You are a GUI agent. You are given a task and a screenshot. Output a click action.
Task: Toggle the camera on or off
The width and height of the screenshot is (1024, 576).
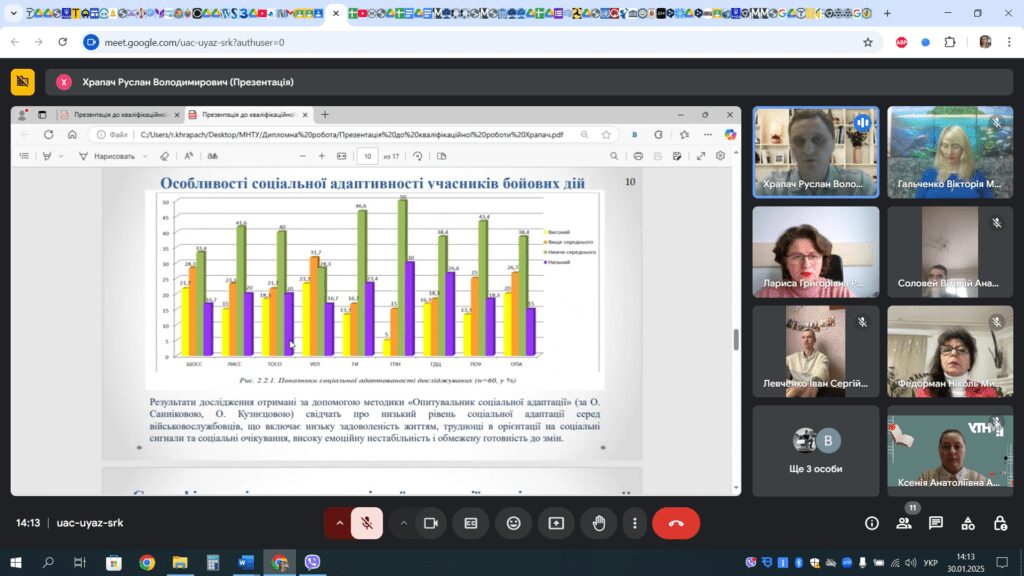[x=432, y=523]
